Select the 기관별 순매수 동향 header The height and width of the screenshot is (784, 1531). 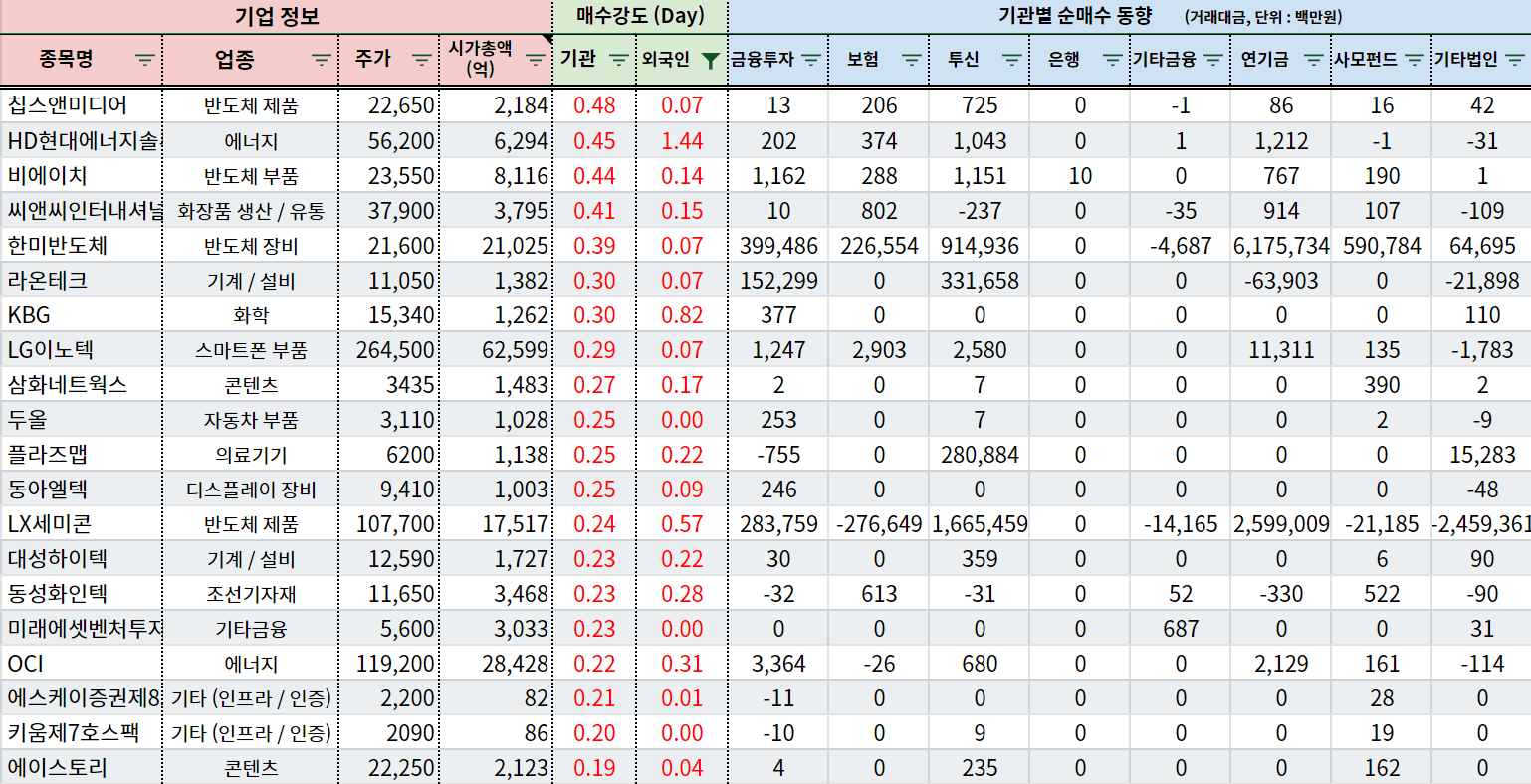click(1129, 16)
